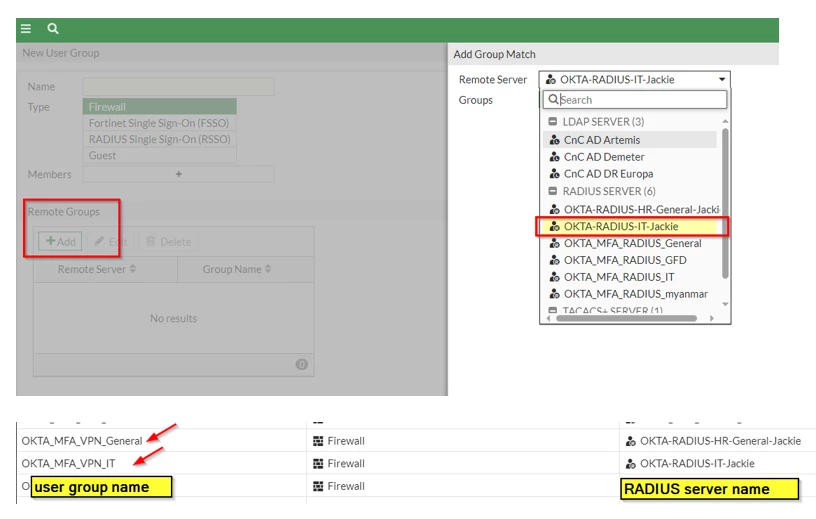The image size is (816, 519).
Task: Collapse the LDAP SERVER (3) group
Action: (x=553, y=121)
